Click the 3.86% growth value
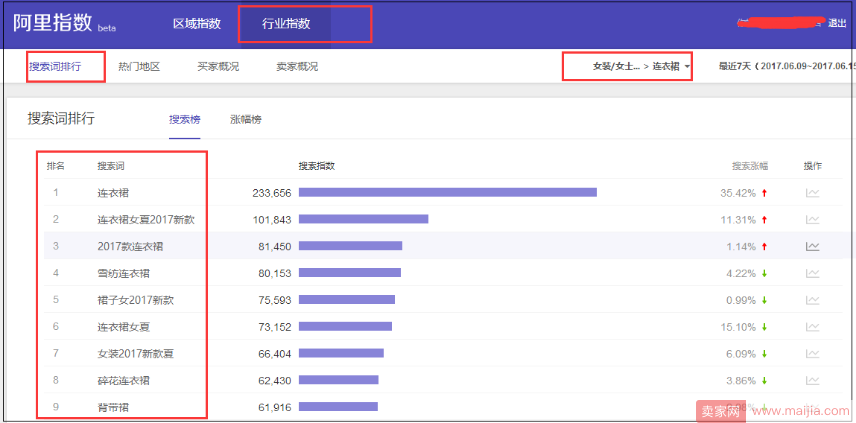856x423 pixels. [741, 380]
